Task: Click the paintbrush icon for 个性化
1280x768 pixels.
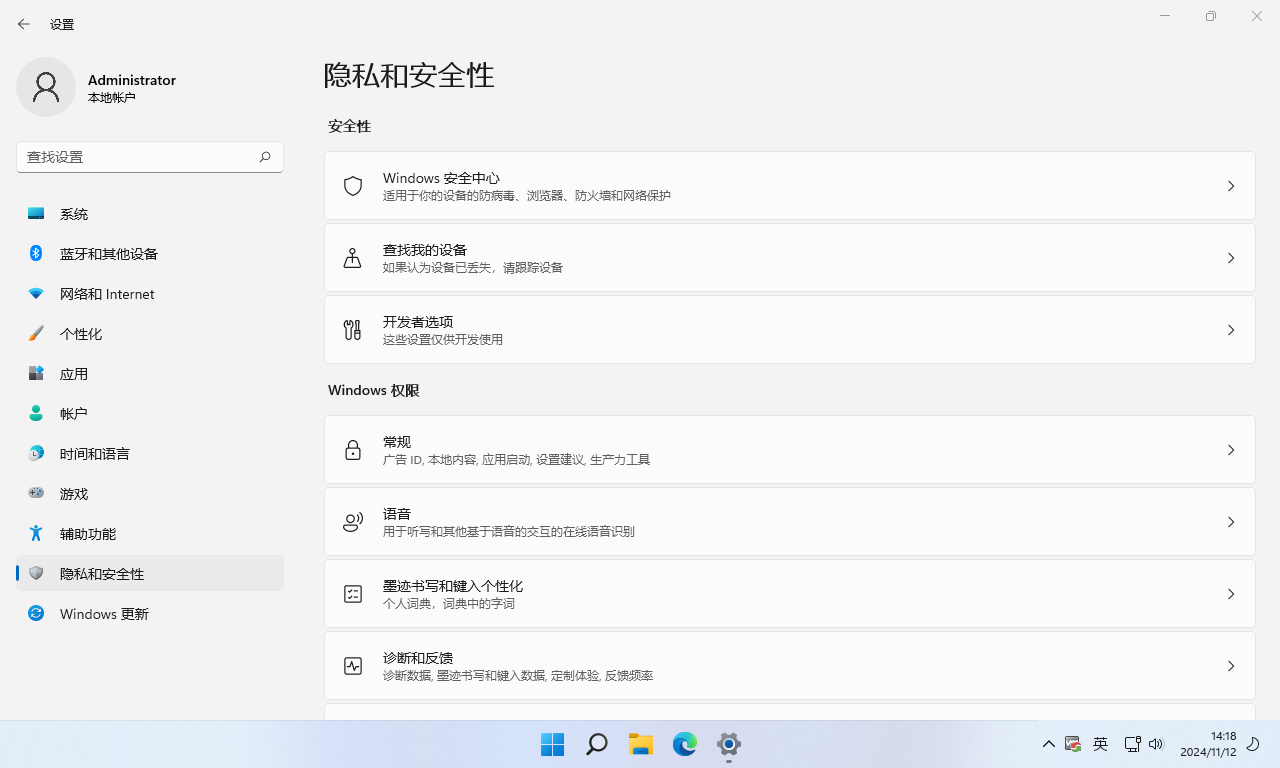Action: point(36,333)
